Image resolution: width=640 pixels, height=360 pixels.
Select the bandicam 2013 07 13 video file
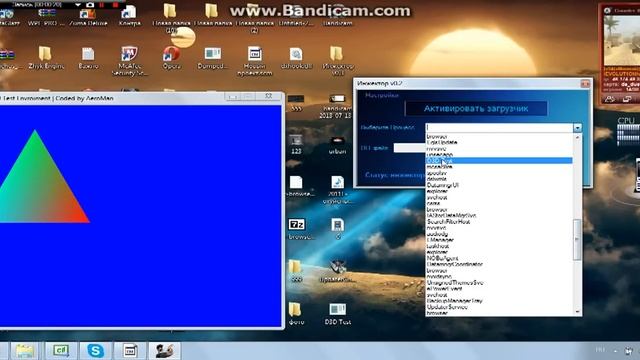[337, 106]
